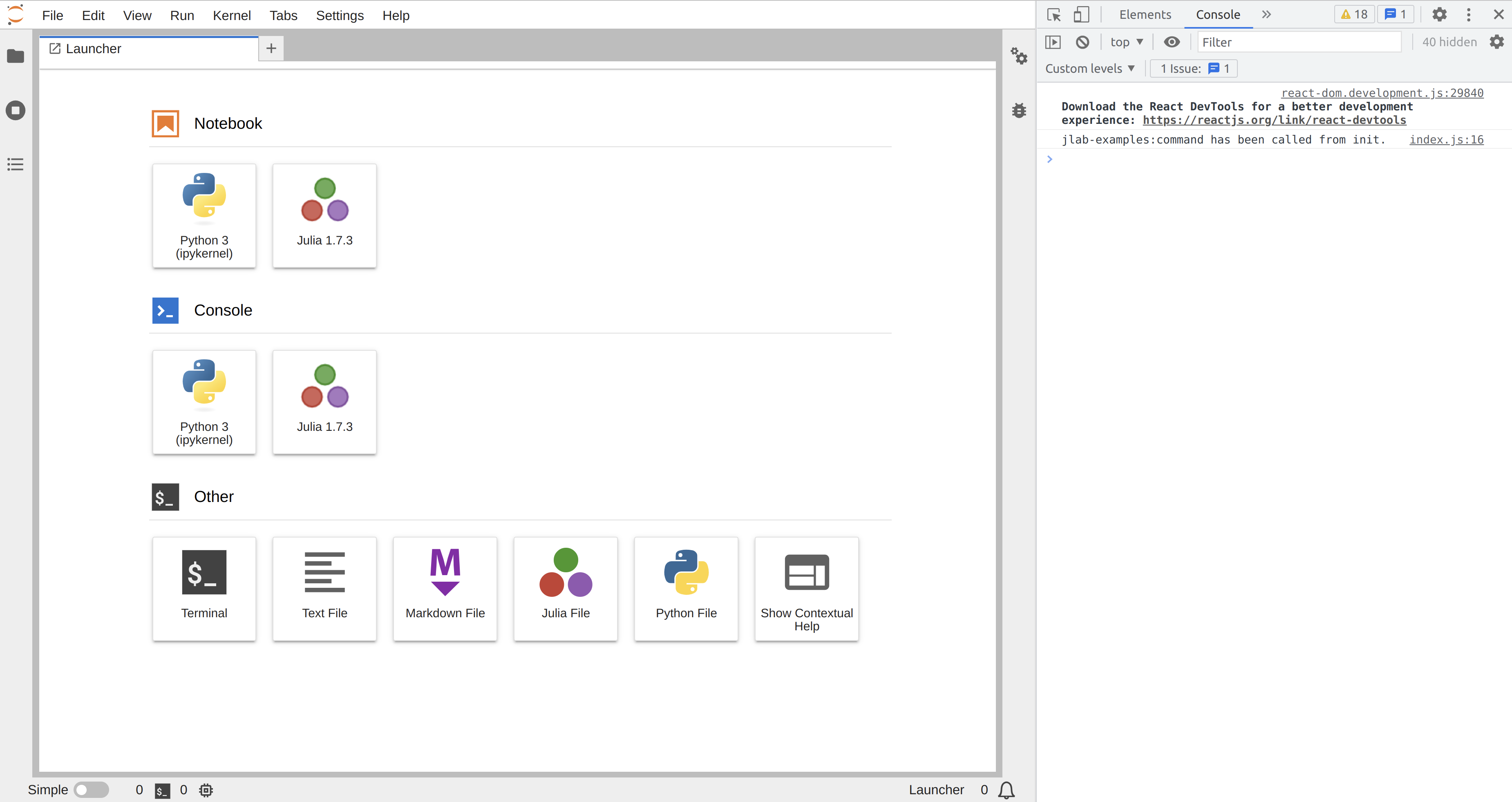Open the Property Inspector gears icon

(1019, 56)
